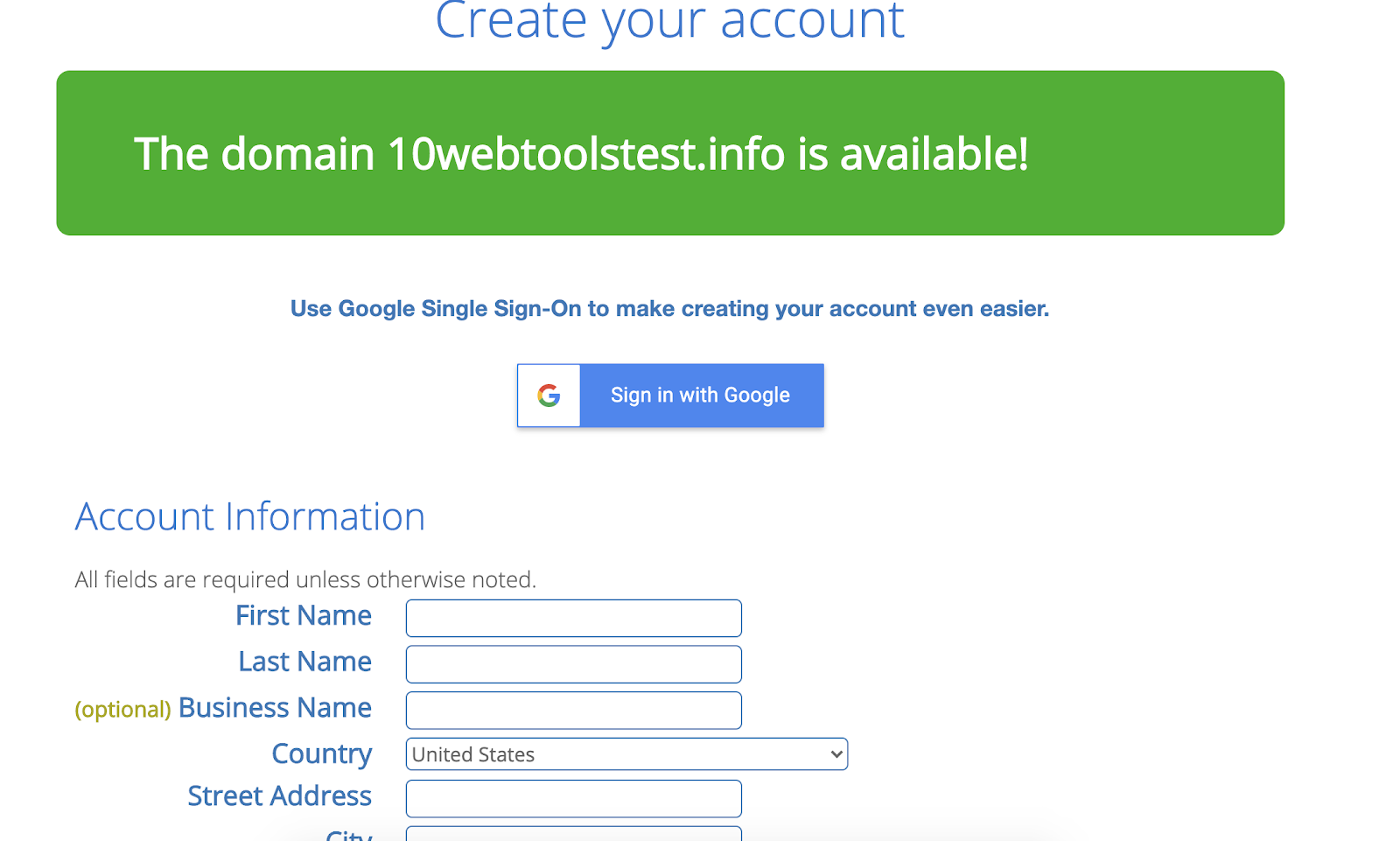The height and width of the screenshot is (841, 1400).
Task: Focus the First Name input field
Action: 574,618
